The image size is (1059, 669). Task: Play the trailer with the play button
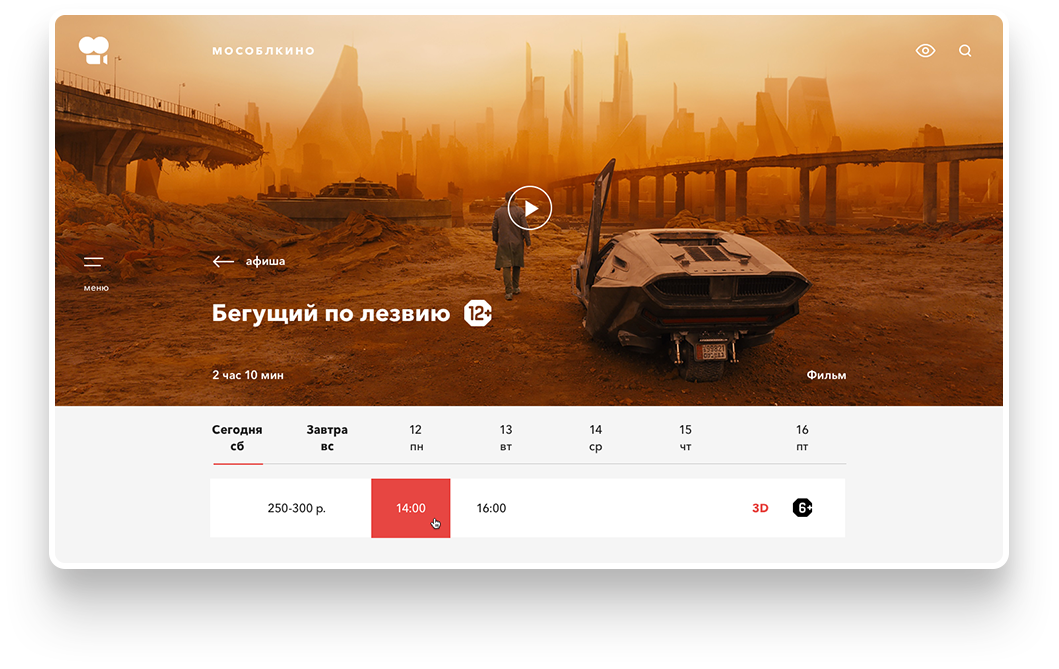click(530, 208)
